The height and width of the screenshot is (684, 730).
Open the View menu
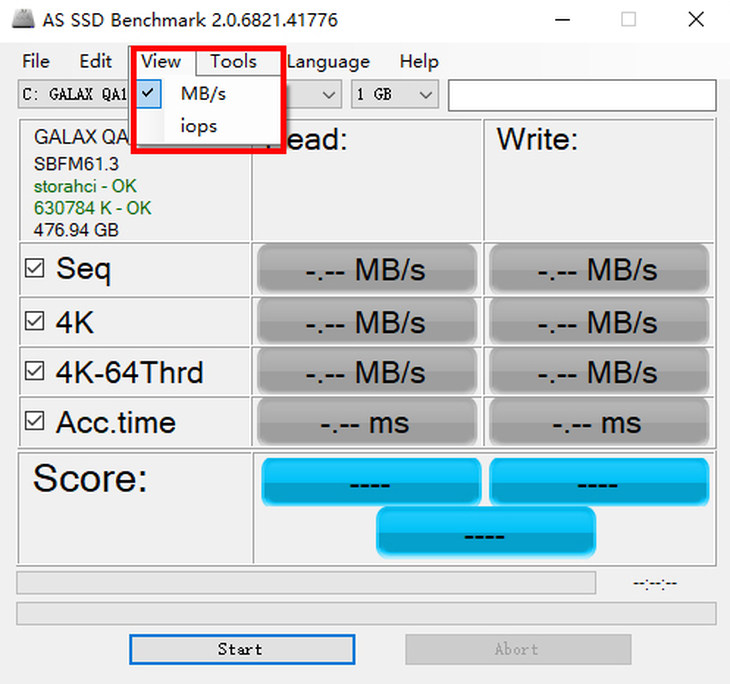point(161,61)
